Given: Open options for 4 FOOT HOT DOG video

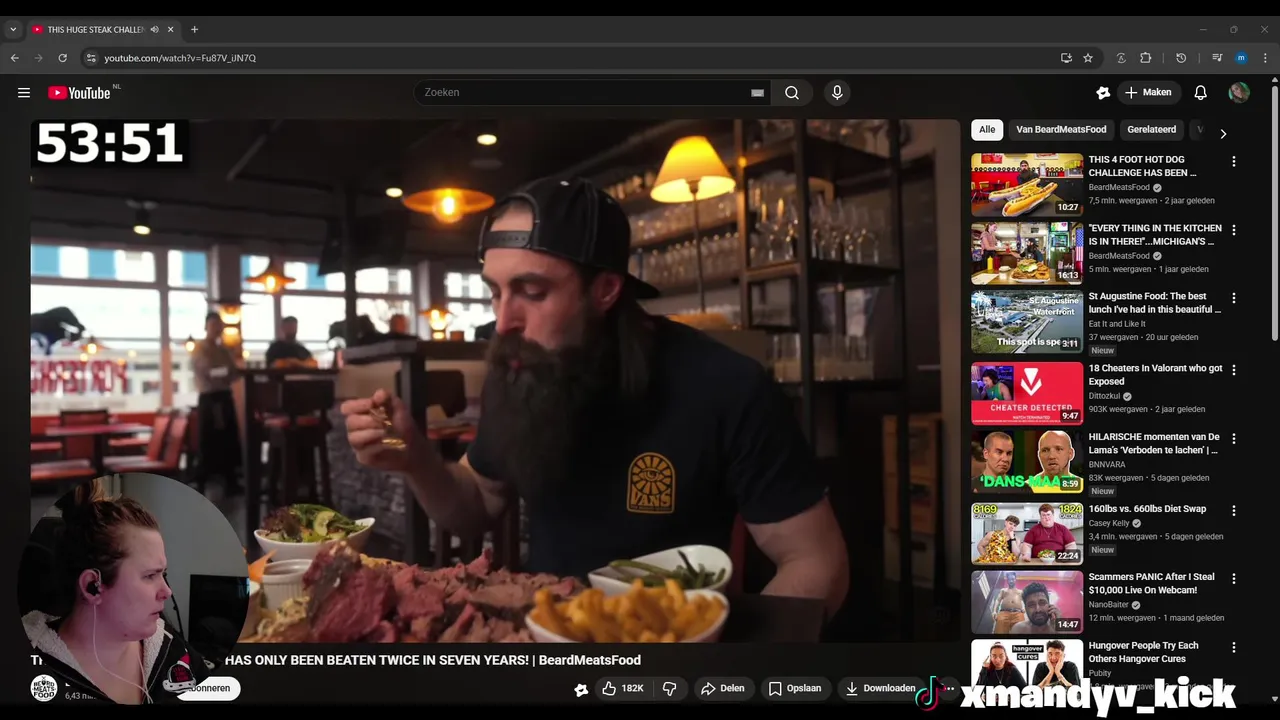Looking at the screenshot, I should point(1234,161).
